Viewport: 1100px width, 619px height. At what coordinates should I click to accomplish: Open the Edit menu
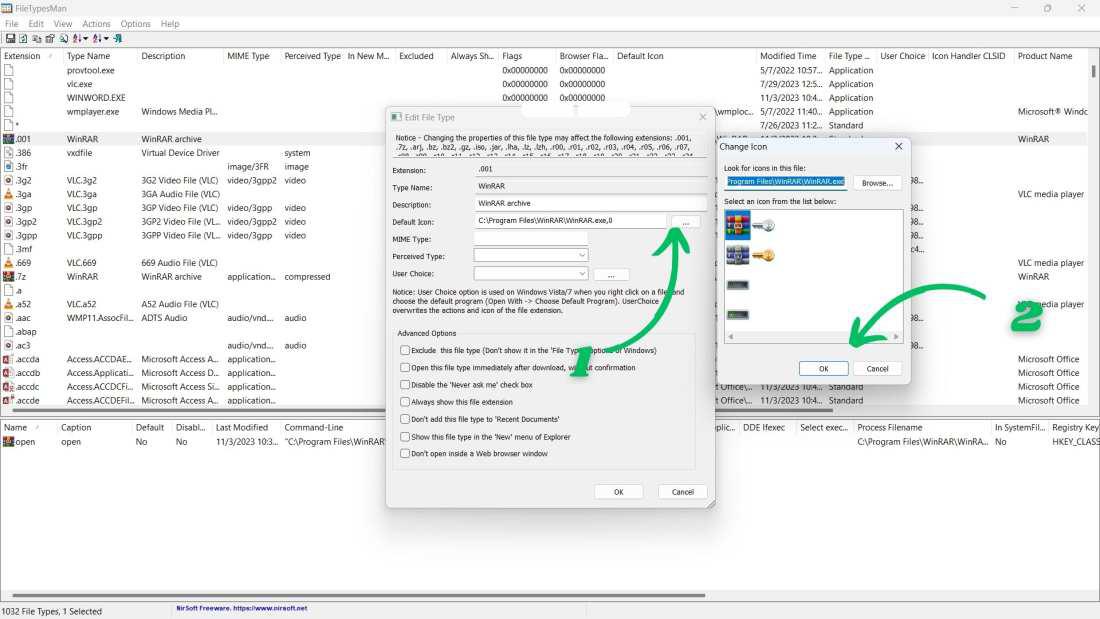[36, 24]
